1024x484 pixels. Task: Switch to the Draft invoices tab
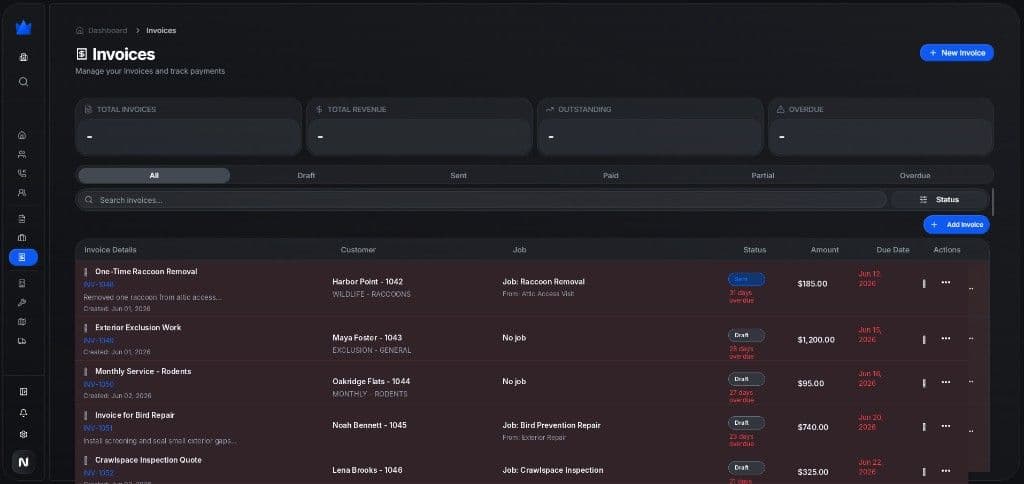pos(306,176)
